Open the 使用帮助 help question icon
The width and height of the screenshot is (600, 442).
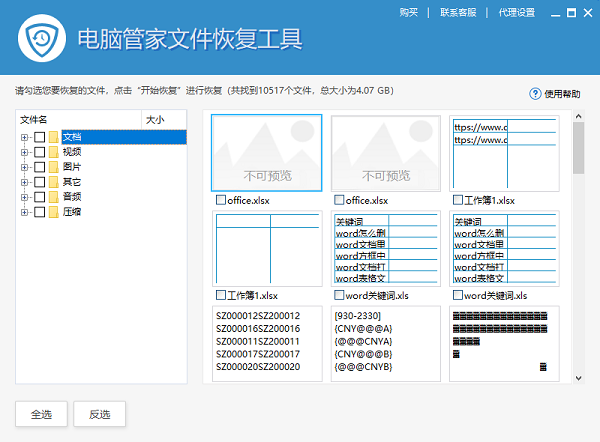tap(535, 94)
